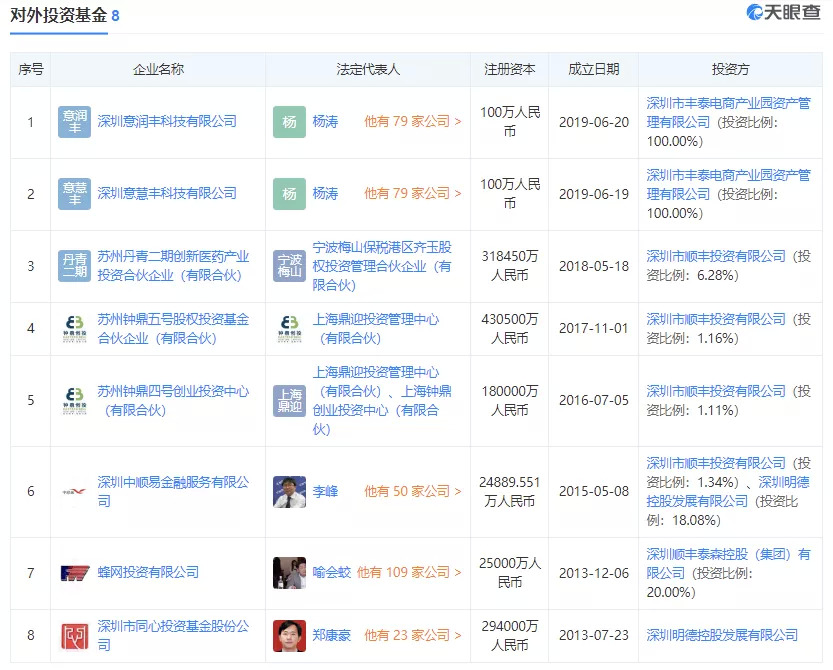
Task: Click 李峰's profile photo
Action: [289, 491]
